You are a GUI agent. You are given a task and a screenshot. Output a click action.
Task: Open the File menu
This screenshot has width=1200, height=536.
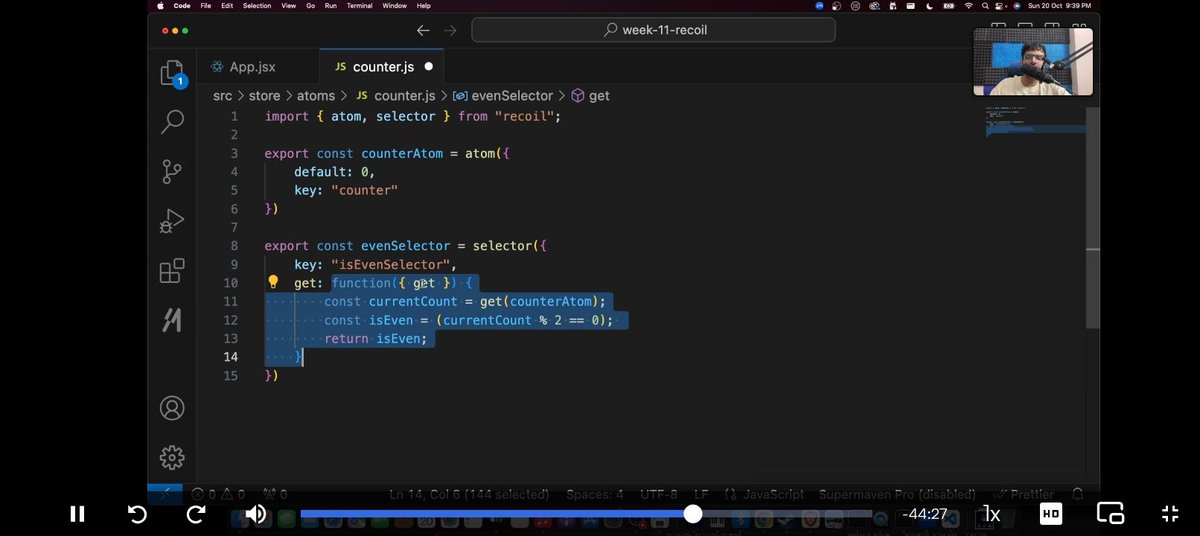205,5
